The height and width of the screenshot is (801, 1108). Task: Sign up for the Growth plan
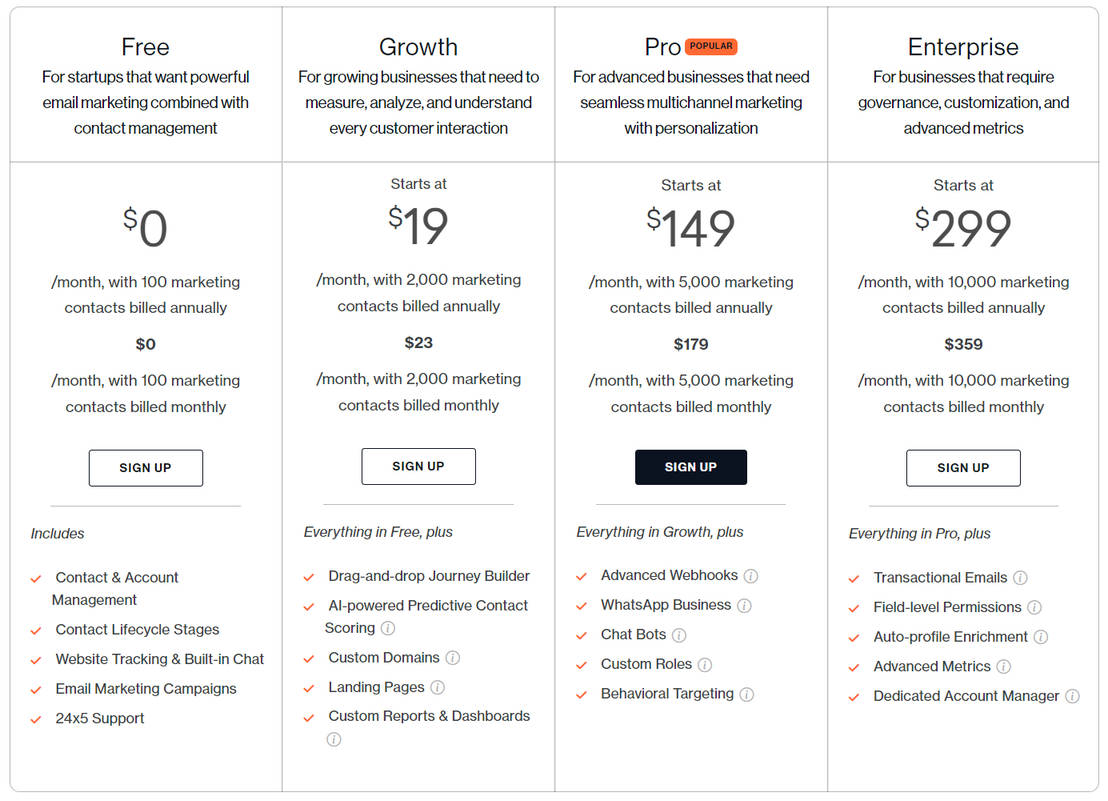tap(418, 467)
